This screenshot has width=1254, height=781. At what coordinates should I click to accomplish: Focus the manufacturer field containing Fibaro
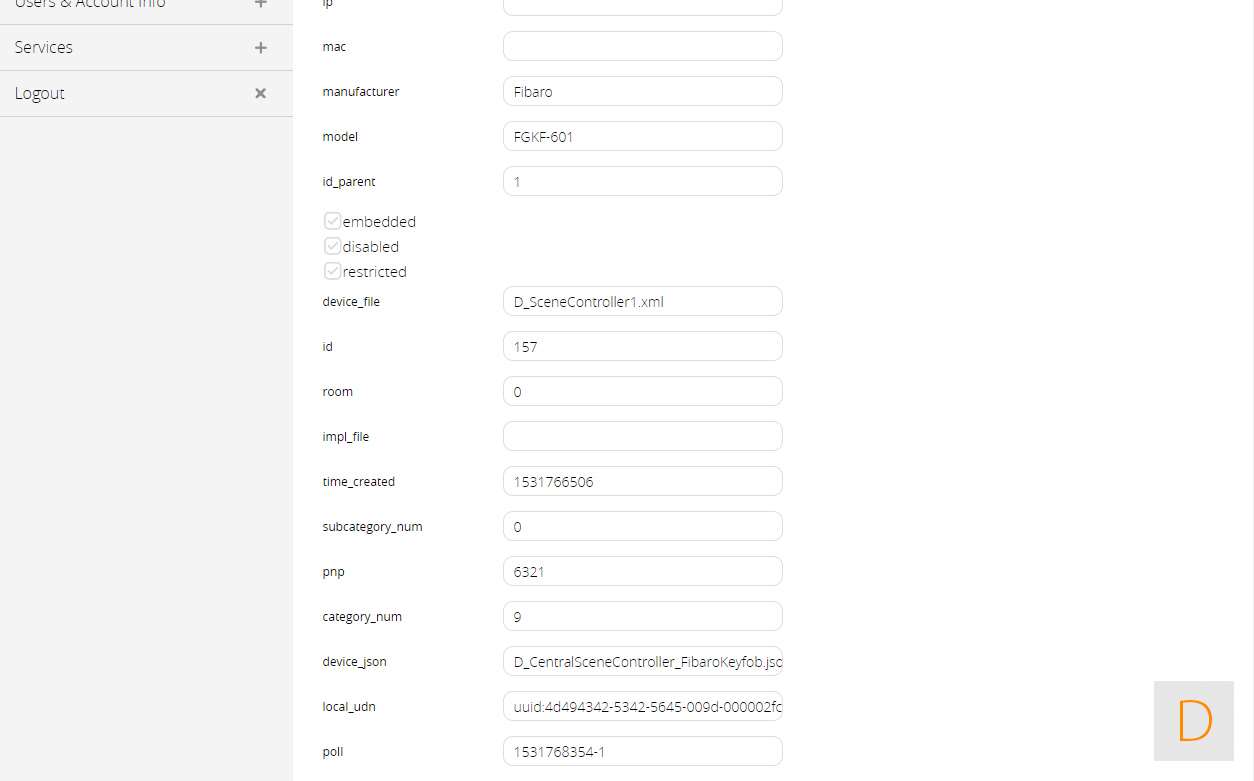(642, 91)
